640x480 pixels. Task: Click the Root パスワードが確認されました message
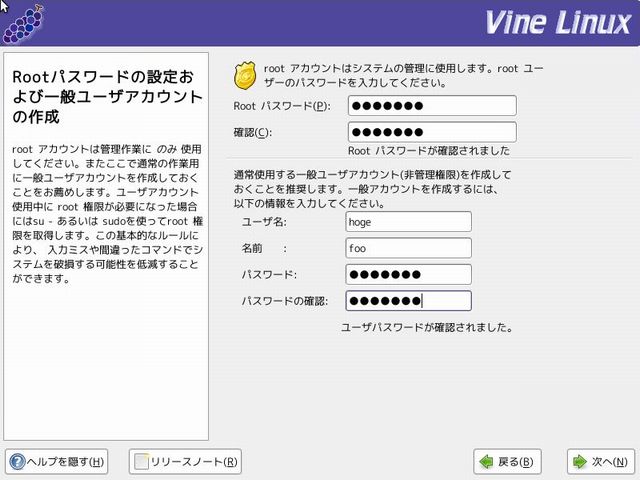point(428,151)
